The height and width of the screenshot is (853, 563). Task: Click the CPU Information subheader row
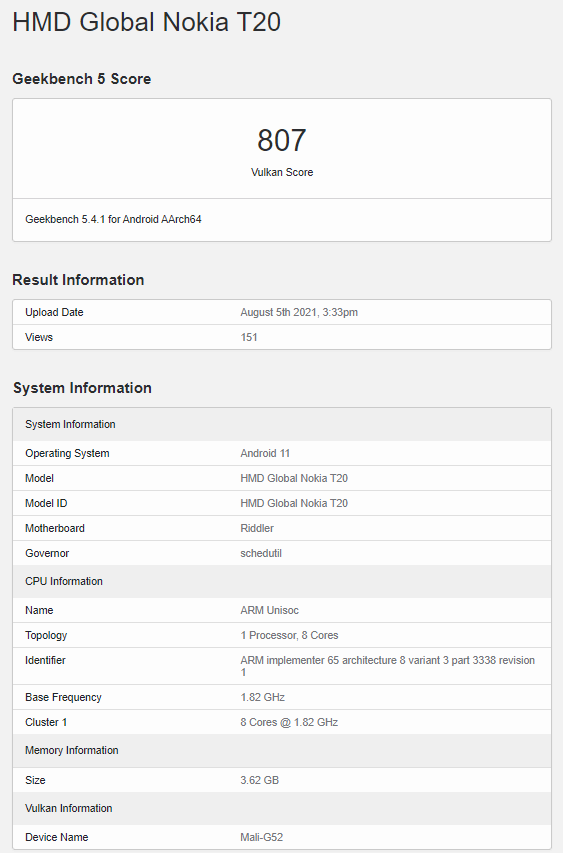(x=282, y=581)
